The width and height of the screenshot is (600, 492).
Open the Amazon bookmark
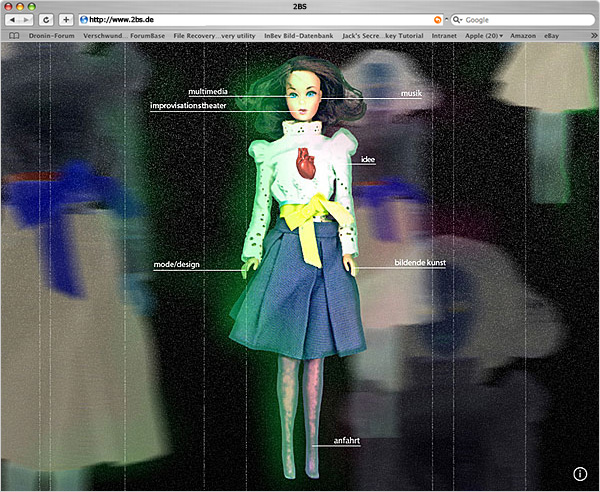(x=523, y=36)
